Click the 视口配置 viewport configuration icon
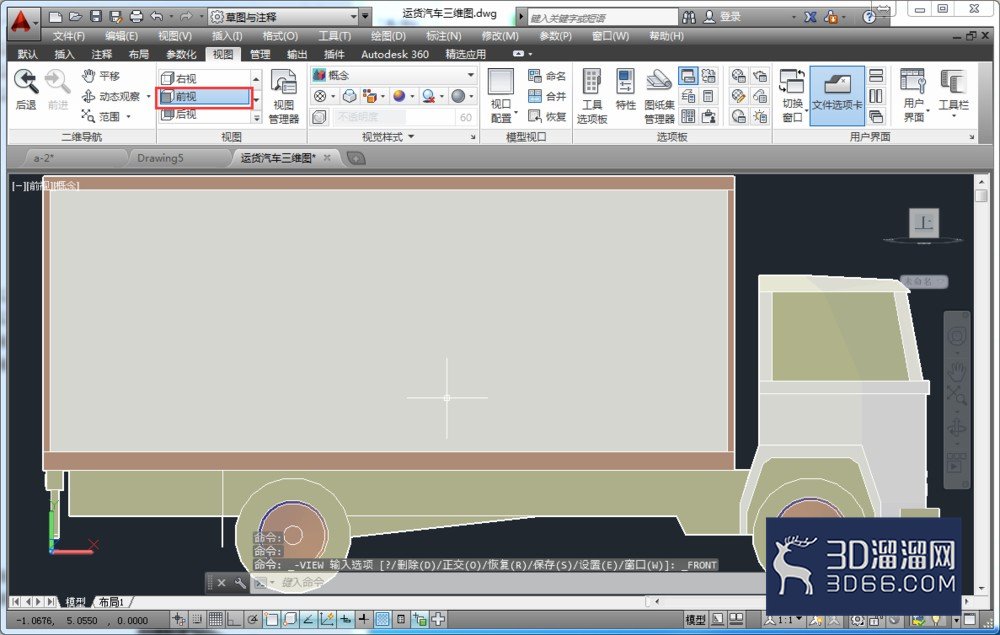Viewport: 1000px width, 635px height. (x=501, y=83)
